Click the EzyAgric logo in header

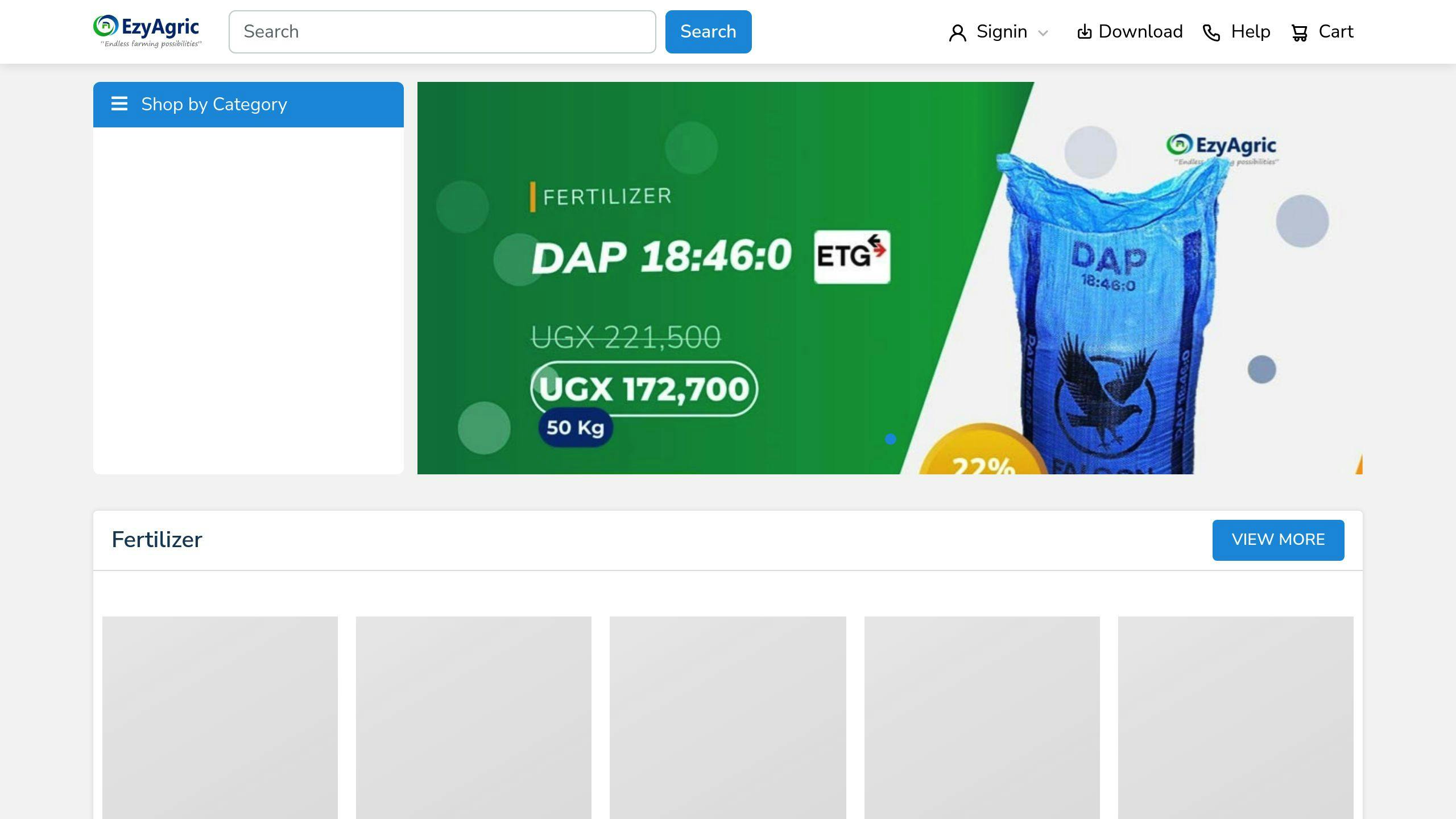[147, 31]
